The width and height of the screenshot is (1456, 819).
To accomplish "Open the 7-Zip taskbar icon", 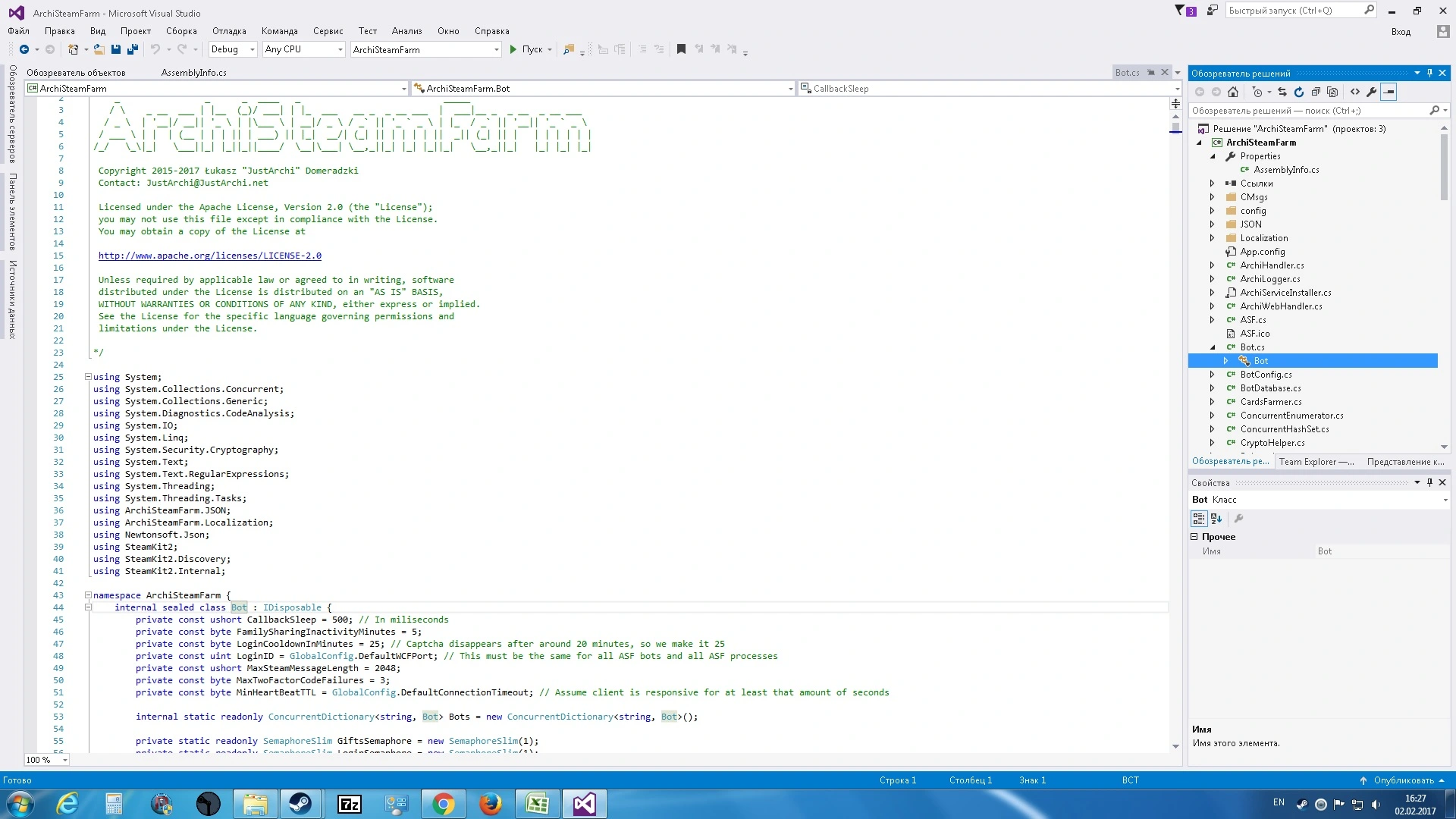I will click(x=349, y=804).
